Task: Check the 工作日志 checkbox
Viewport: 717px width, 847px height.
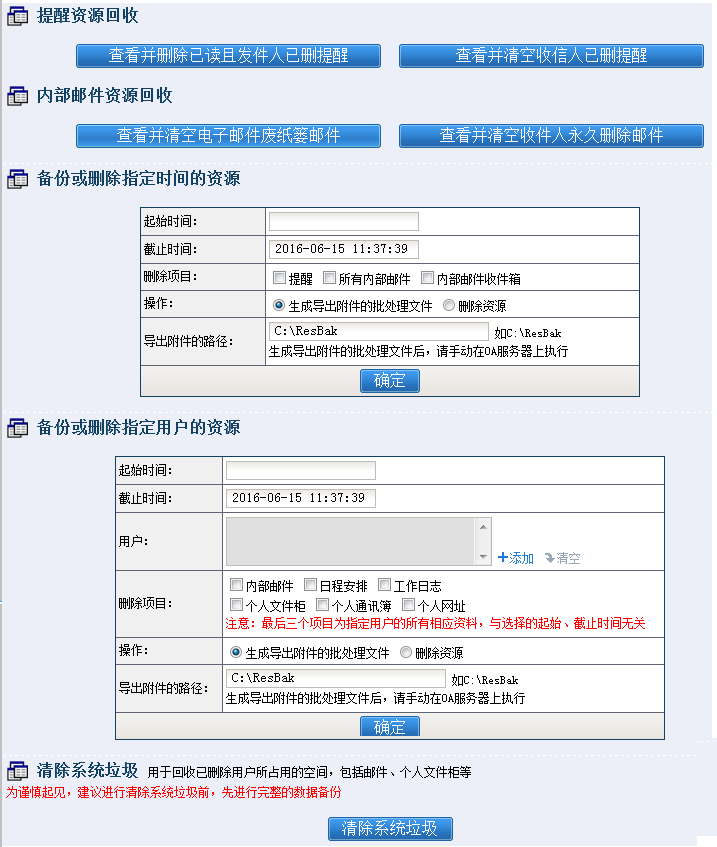Action: coord(384,584)
